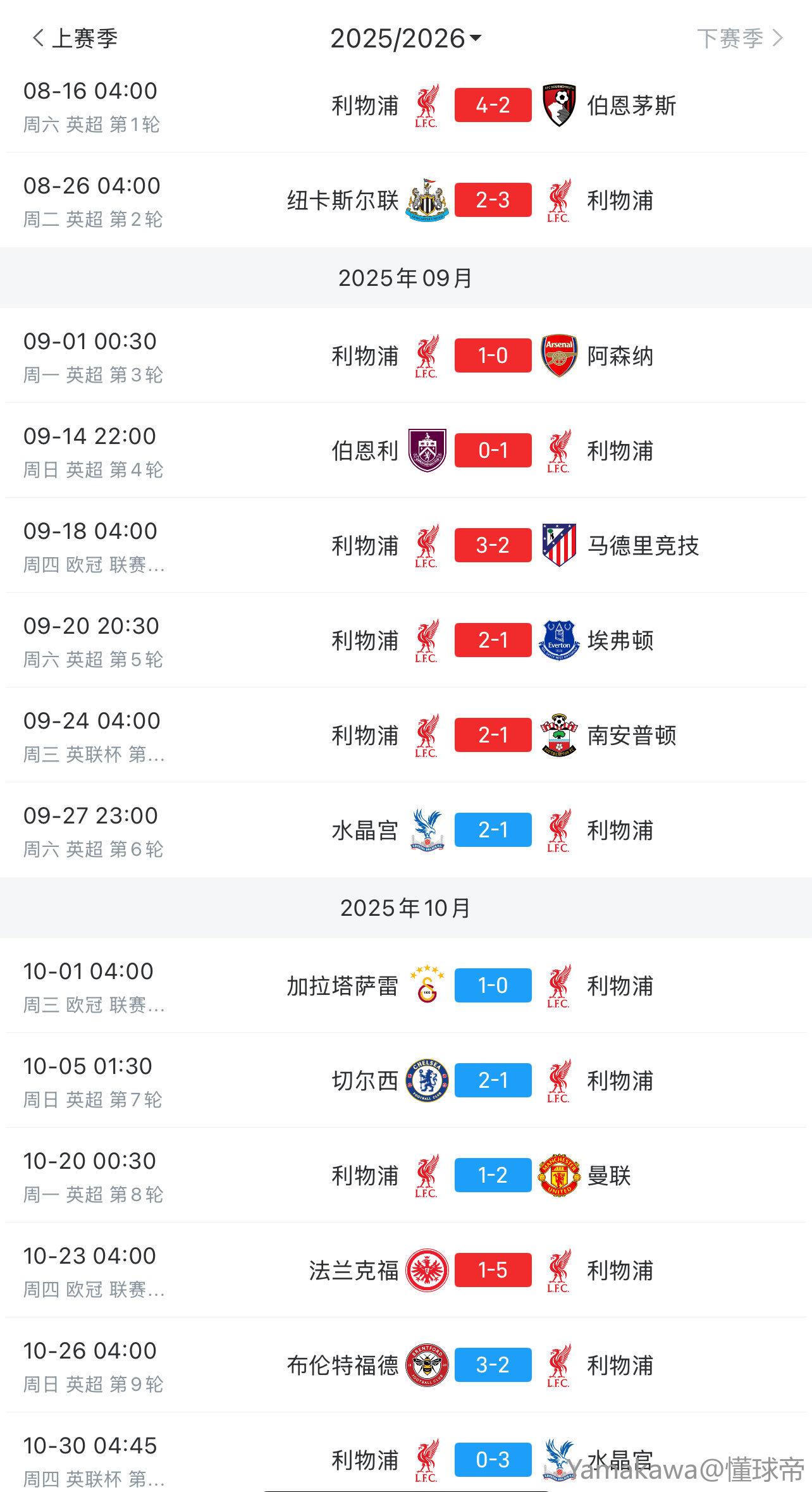Go to next season (下赛季)
812x1492 pixels.
click(x=739, y=39)
